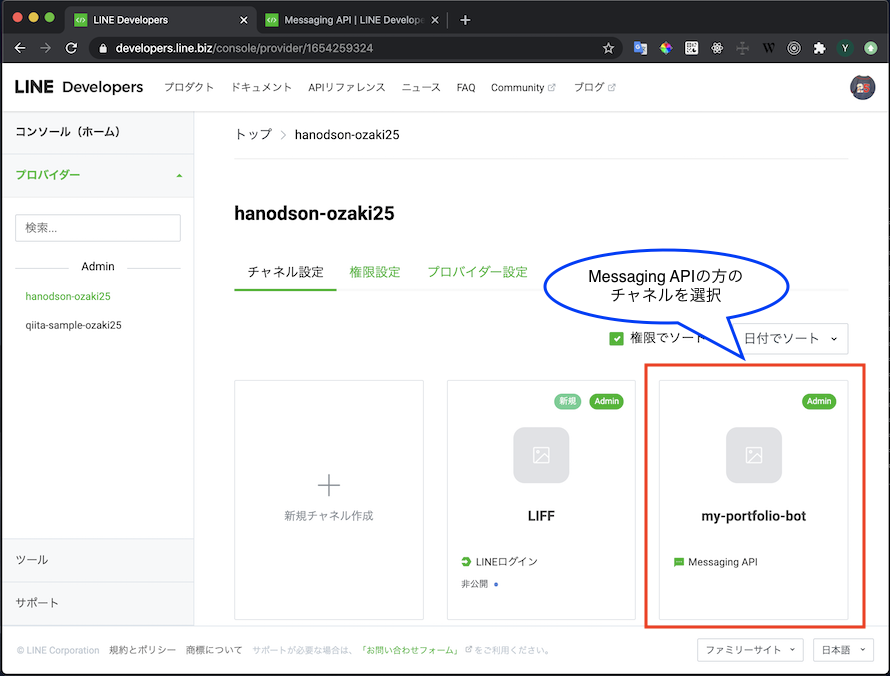
Task: Select provider hanodson-ozaki25 in sidebar
Action: click(x=68, y=296)
